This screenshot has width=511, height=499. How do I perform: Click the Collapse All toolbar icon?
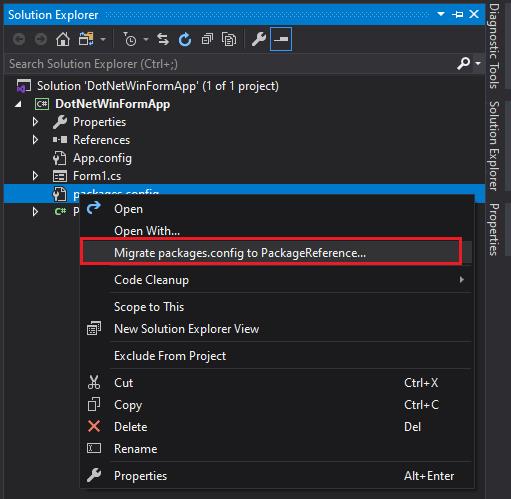click(207, 40)
